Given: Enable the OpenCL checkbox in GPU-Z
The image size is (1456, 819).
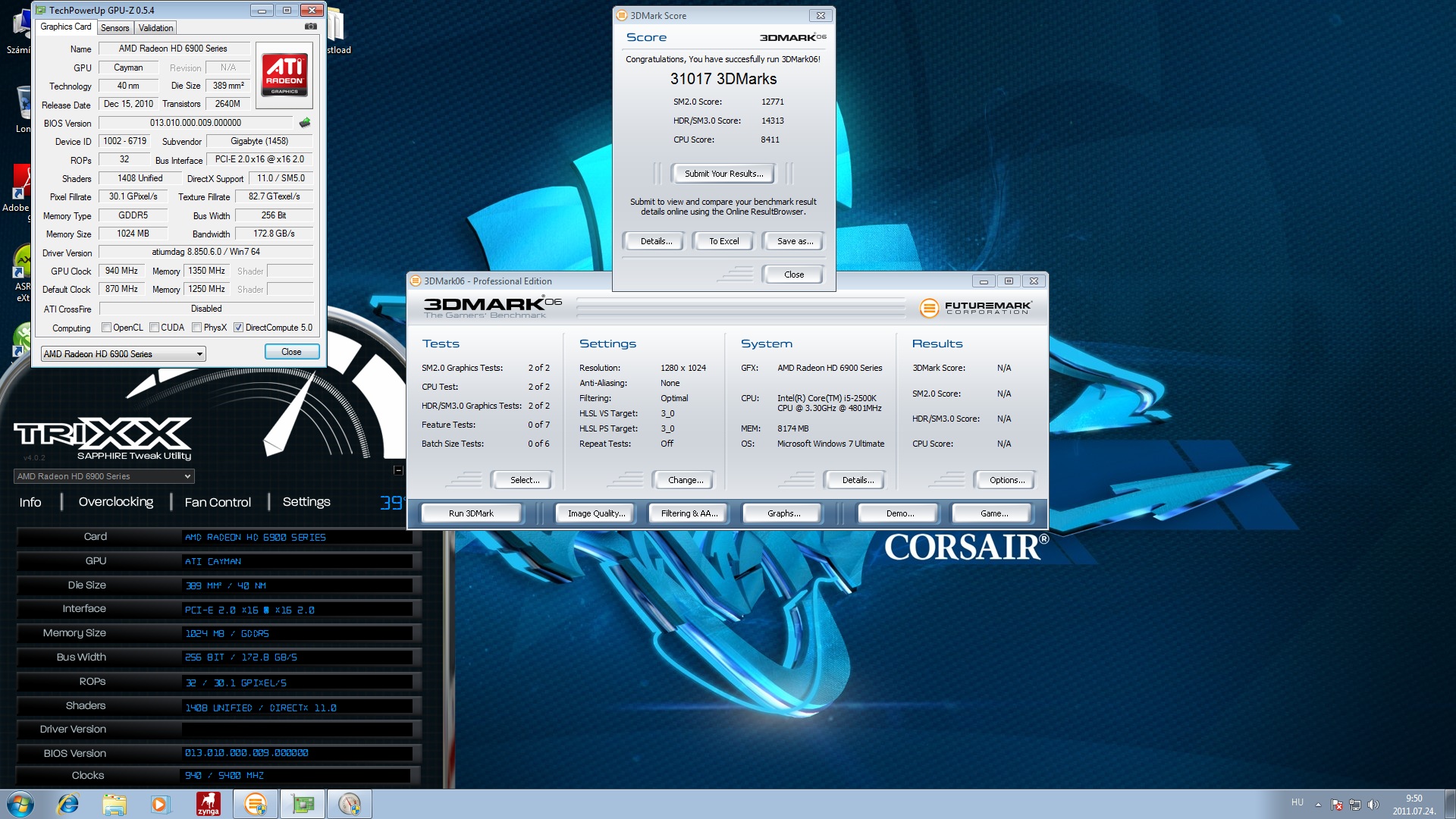Looking at the screenshot, I should pyautogui.click(x=106, y=328).
